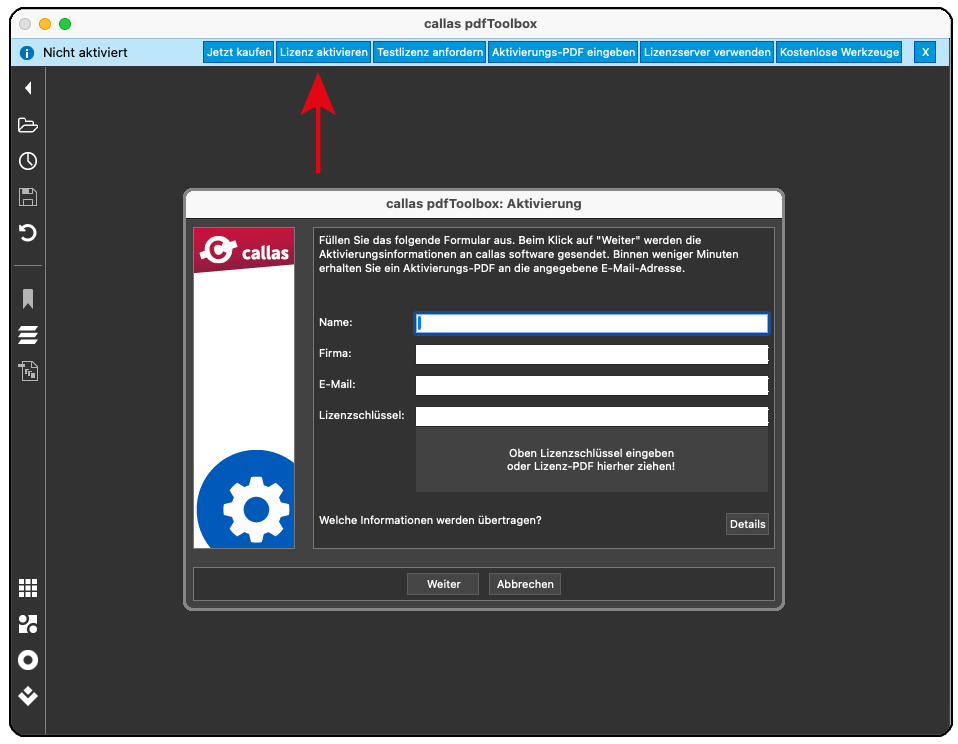Click Weiter to continue activation
958x744 pixels.
point(443,584)
